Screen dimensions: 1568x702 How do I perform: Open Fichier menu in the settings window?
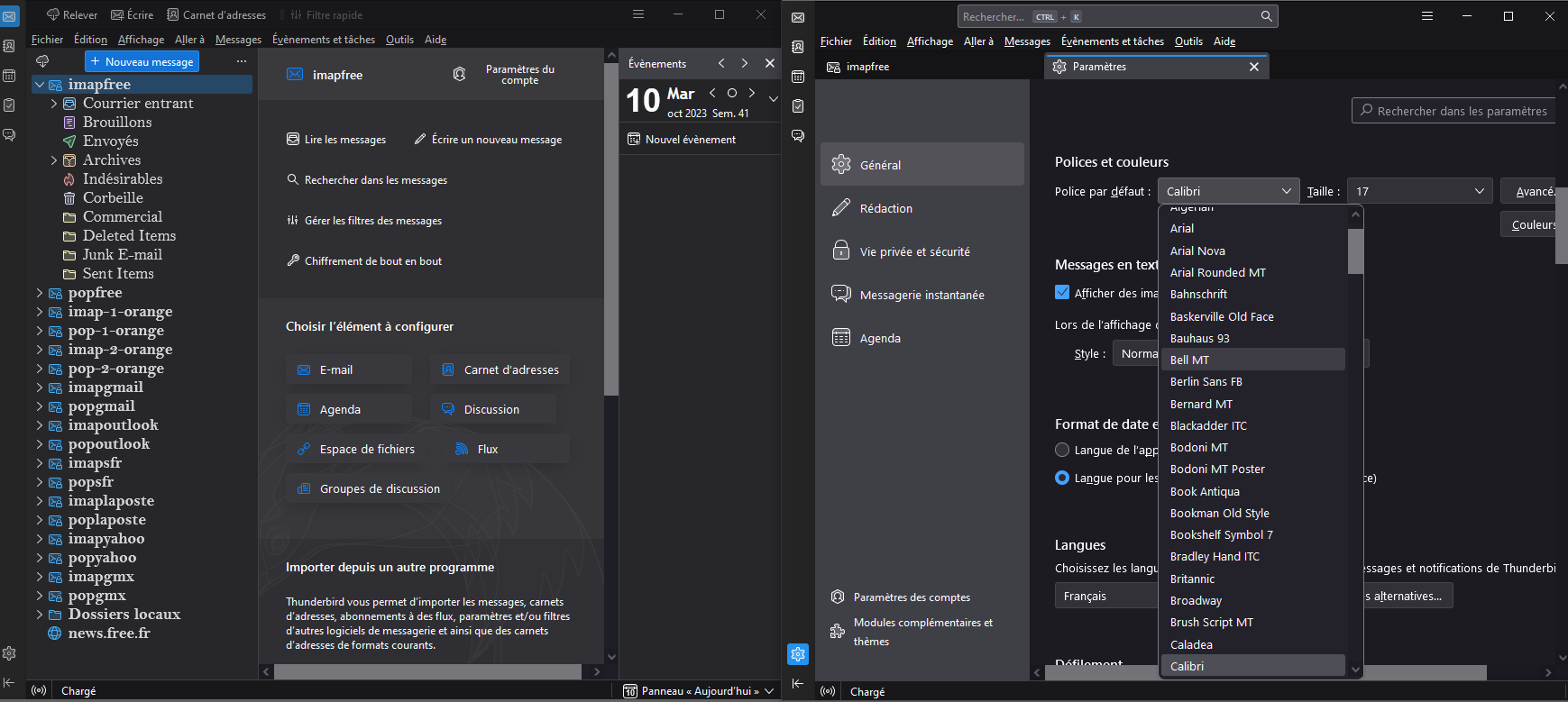(836, 41)
